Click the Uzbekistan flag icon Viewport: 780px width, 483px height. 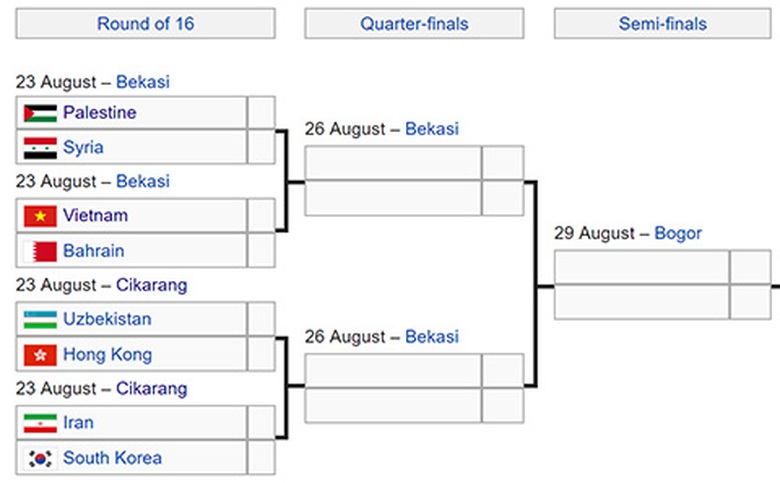point(40,320)
